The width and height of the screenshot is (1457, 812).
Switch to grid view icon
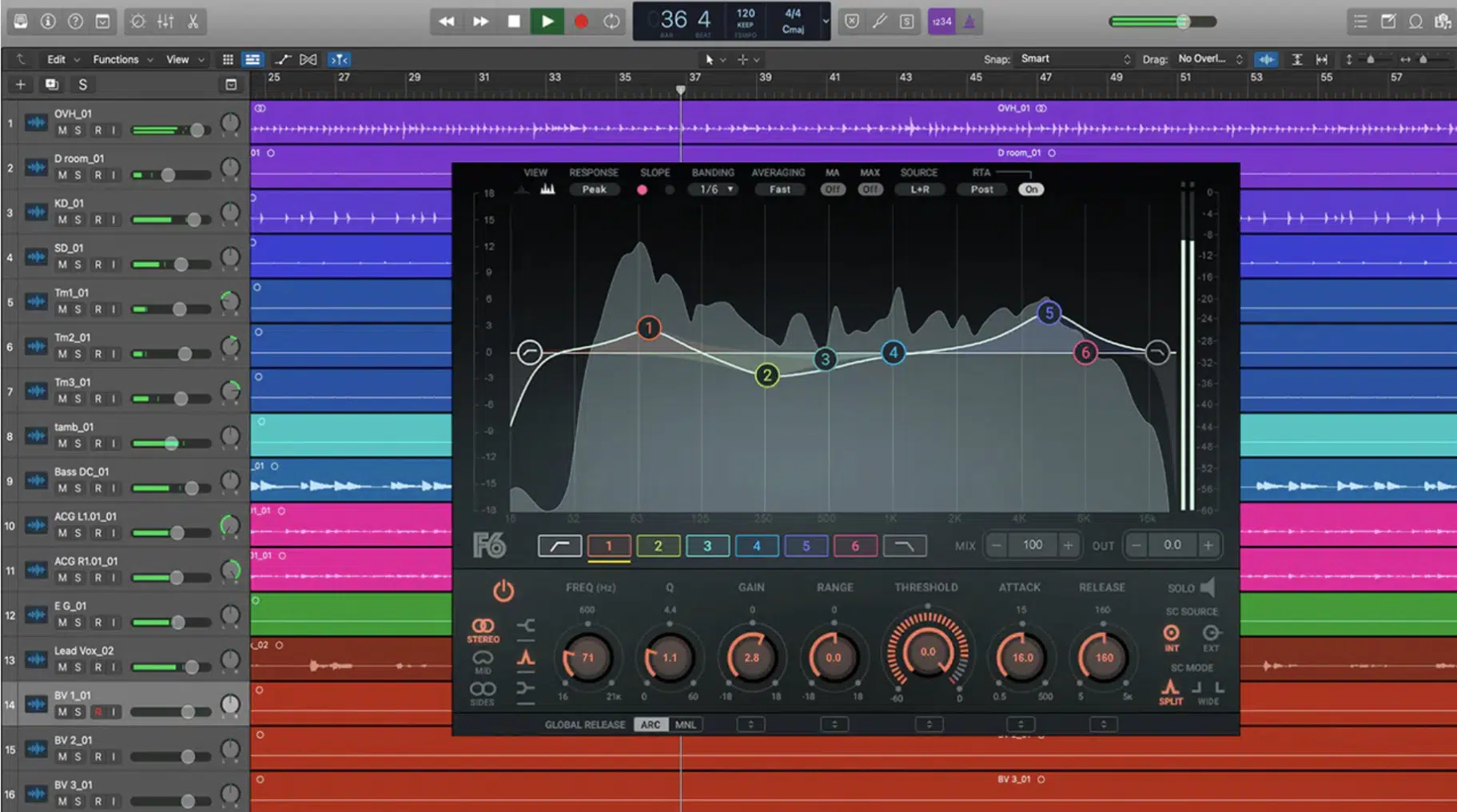click(228, 59)
